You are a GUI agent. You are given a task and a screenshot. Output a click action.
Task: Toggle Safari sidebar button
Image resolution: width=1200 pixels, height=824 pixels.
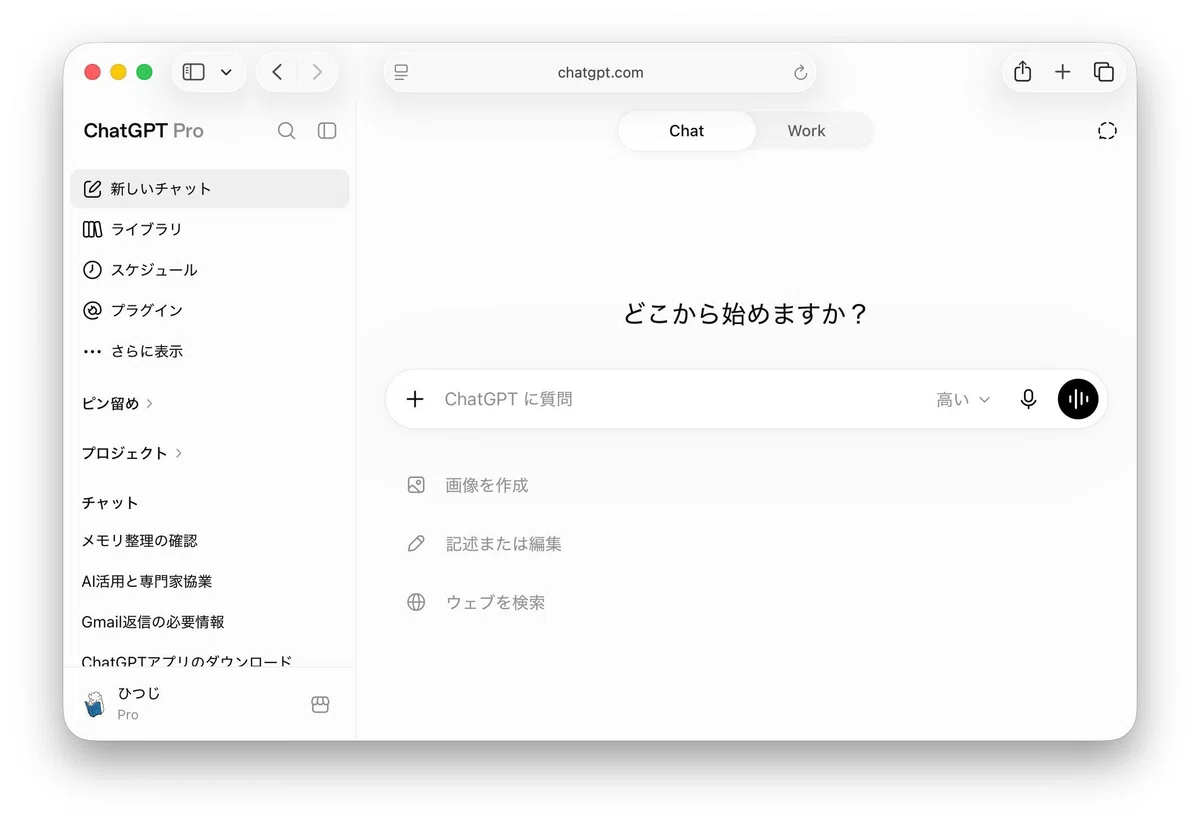[194, 72]
